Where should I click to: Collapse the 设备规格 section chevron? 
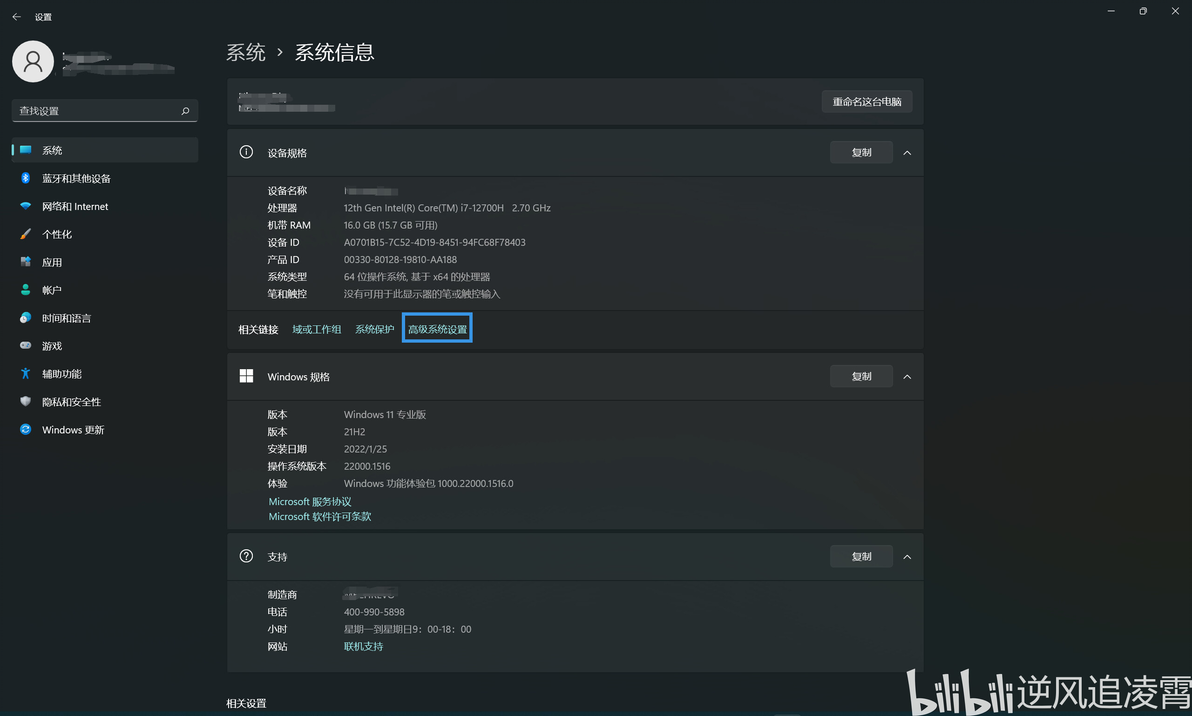[907, 153]
